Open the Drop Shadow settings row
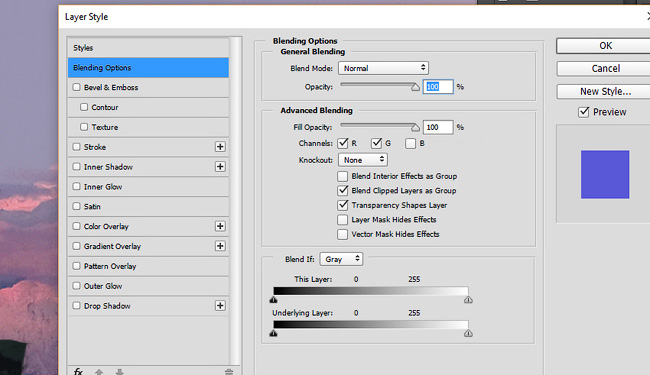Screen dimensions: 650x375 148,306
